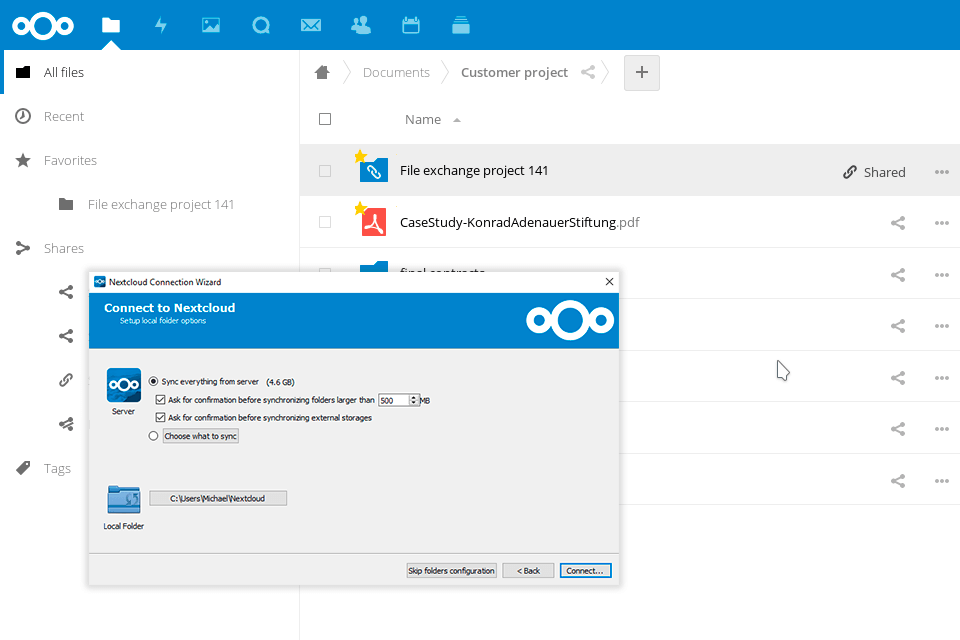Click the home icon in breadcrumb

click(322, 72)
